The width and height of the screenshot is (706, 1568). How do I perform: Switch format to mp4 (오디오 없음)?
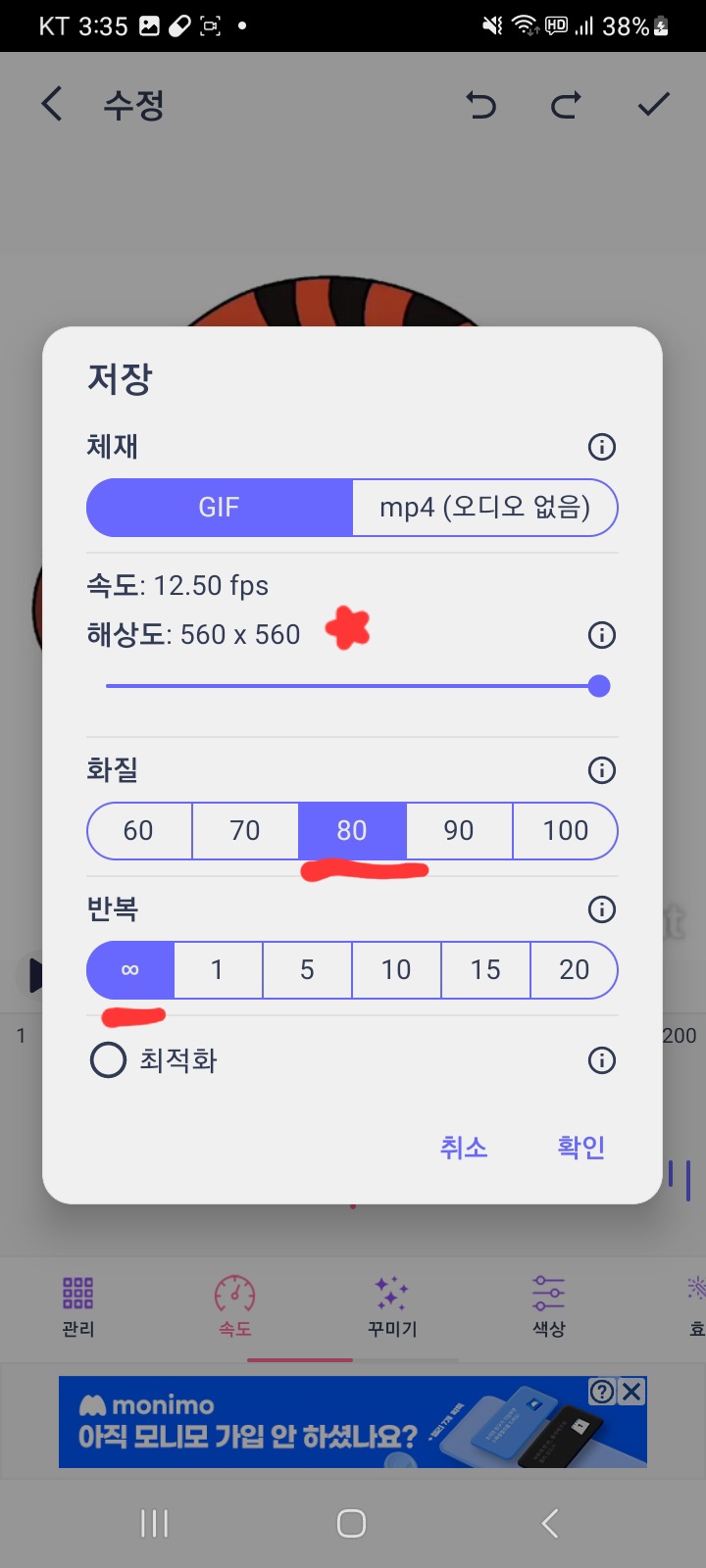pos(484,508)
